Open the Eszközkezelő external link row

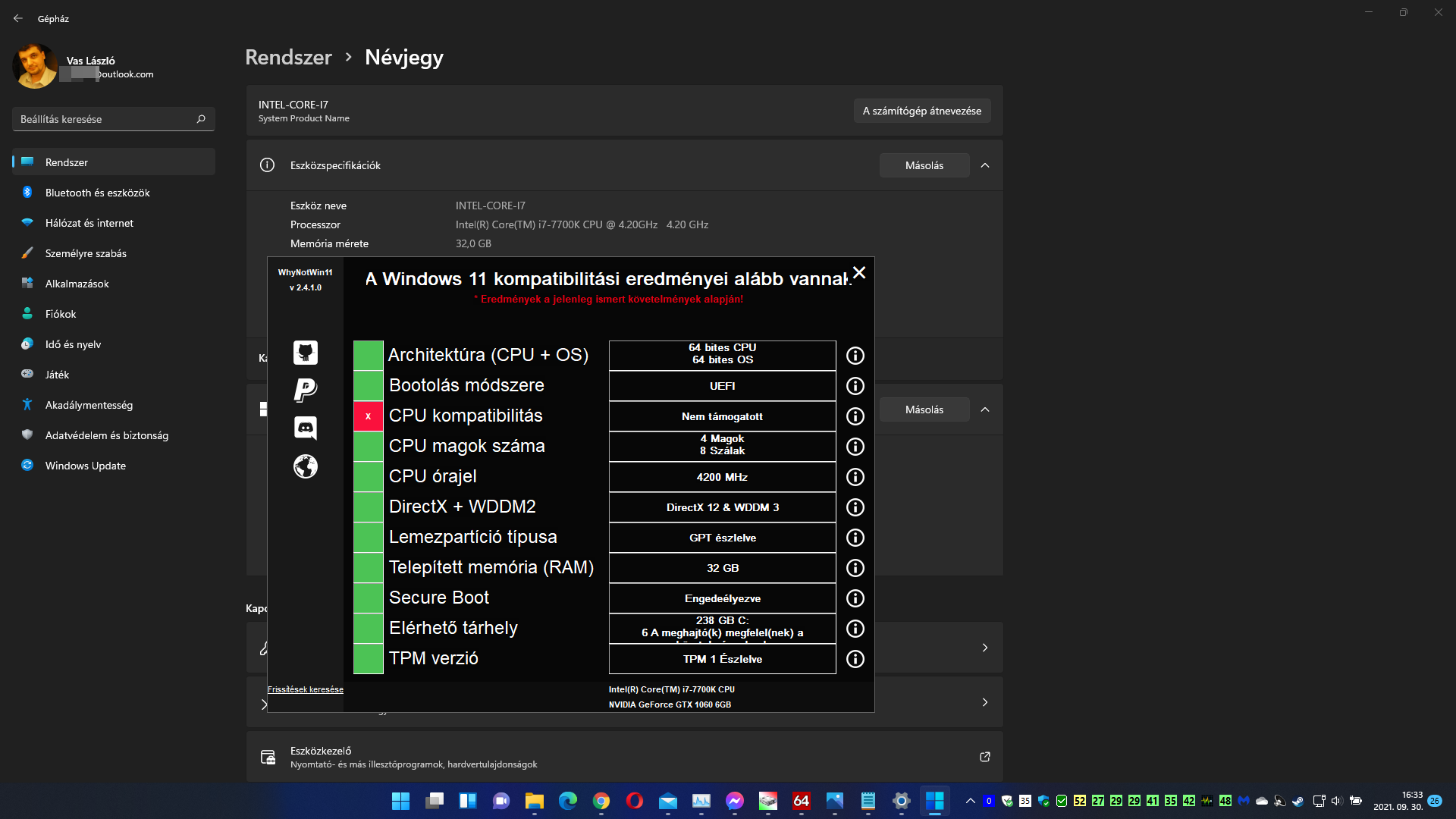click(x=624, y=757)
